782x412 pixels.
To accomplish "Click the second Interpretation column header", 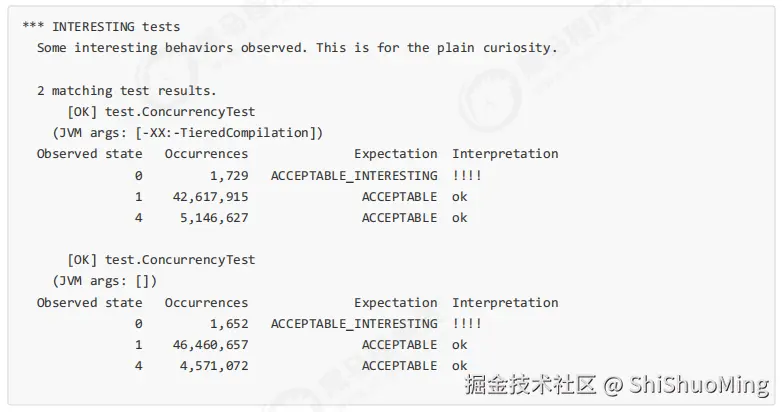I will [505, 303].
